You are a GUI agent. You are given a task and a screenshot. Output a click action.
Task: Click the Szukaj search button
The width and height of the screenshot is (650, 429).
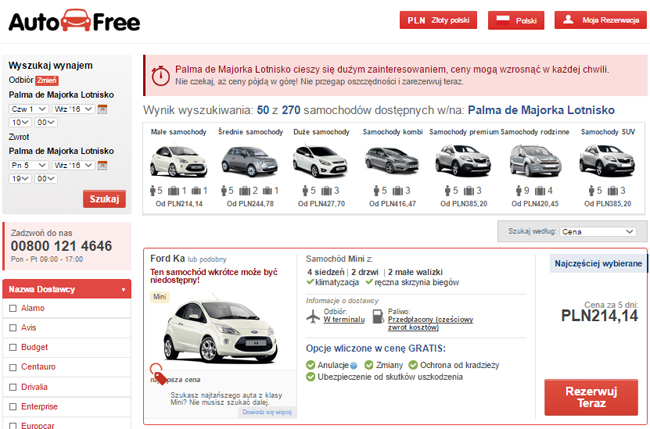(x=104, y=199)
